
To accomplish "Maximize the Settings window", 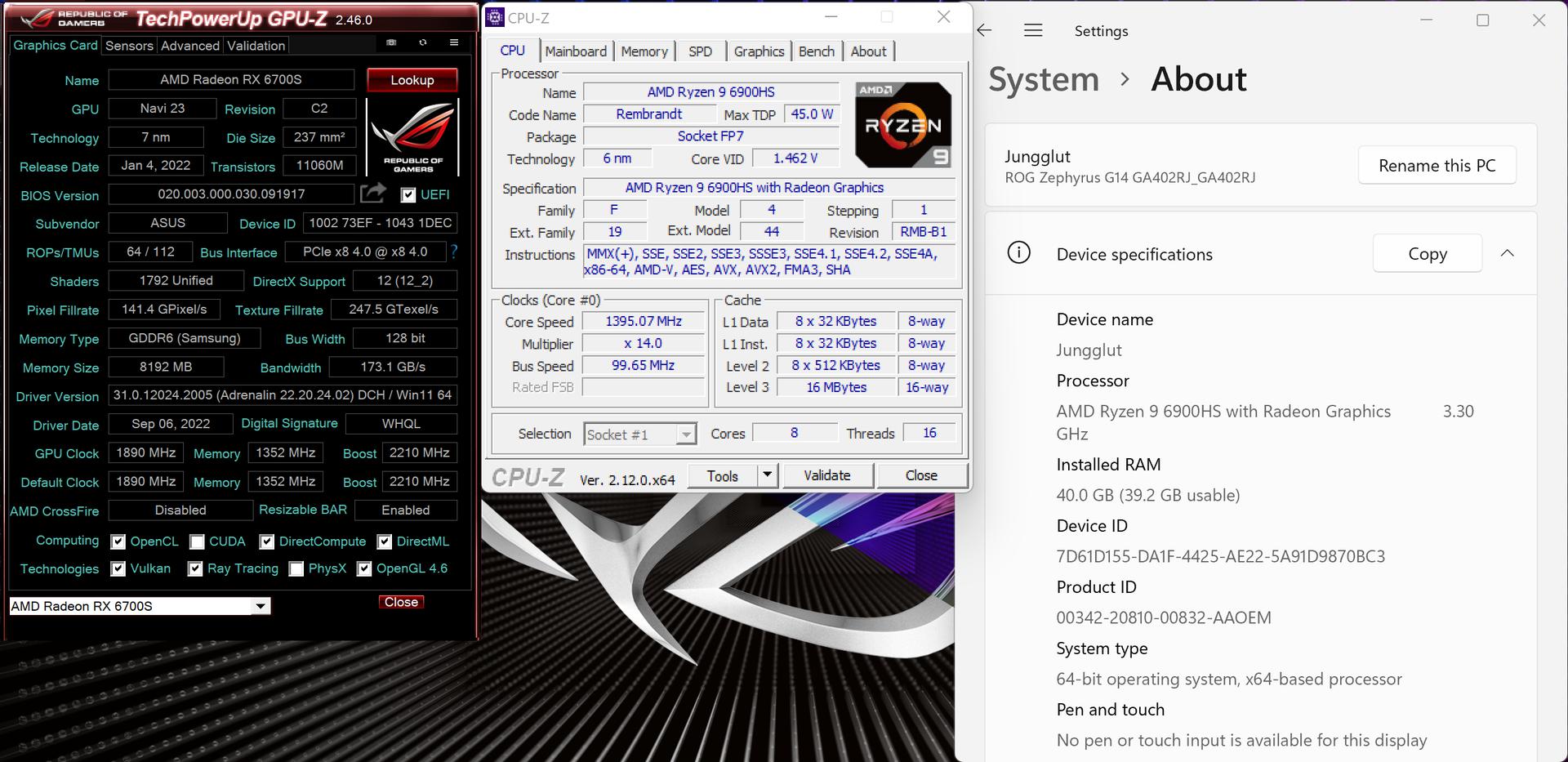I will (x=1483, y=20).
